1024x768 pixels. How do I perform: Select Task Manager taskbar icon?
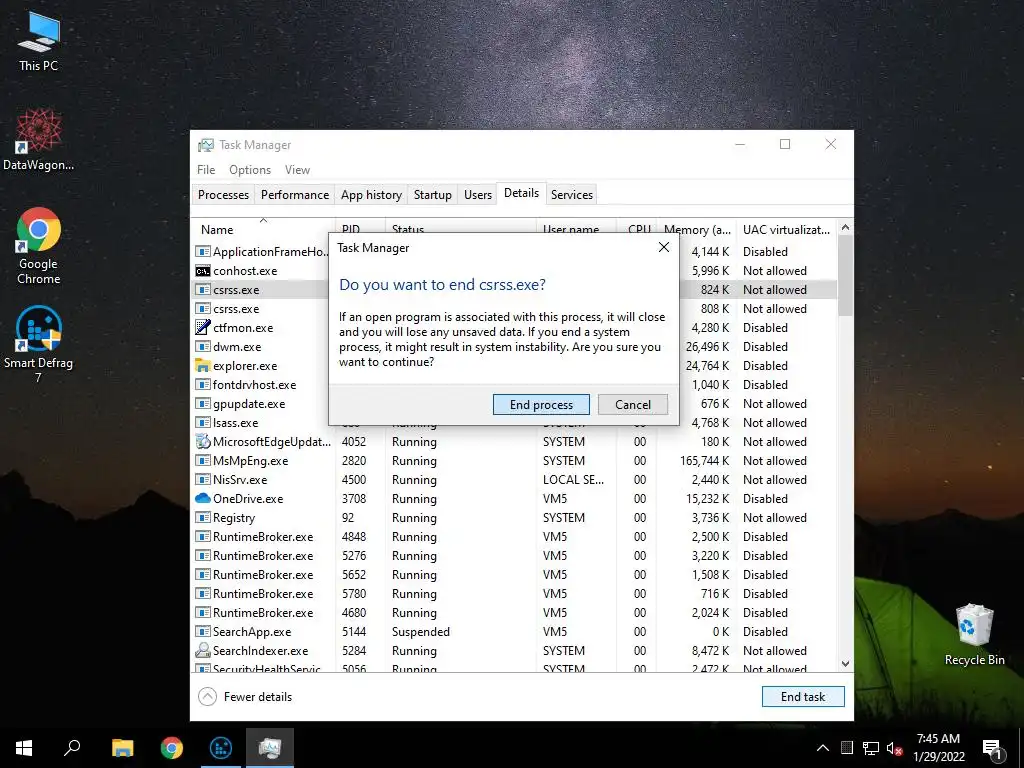click(x=270, y=748)
